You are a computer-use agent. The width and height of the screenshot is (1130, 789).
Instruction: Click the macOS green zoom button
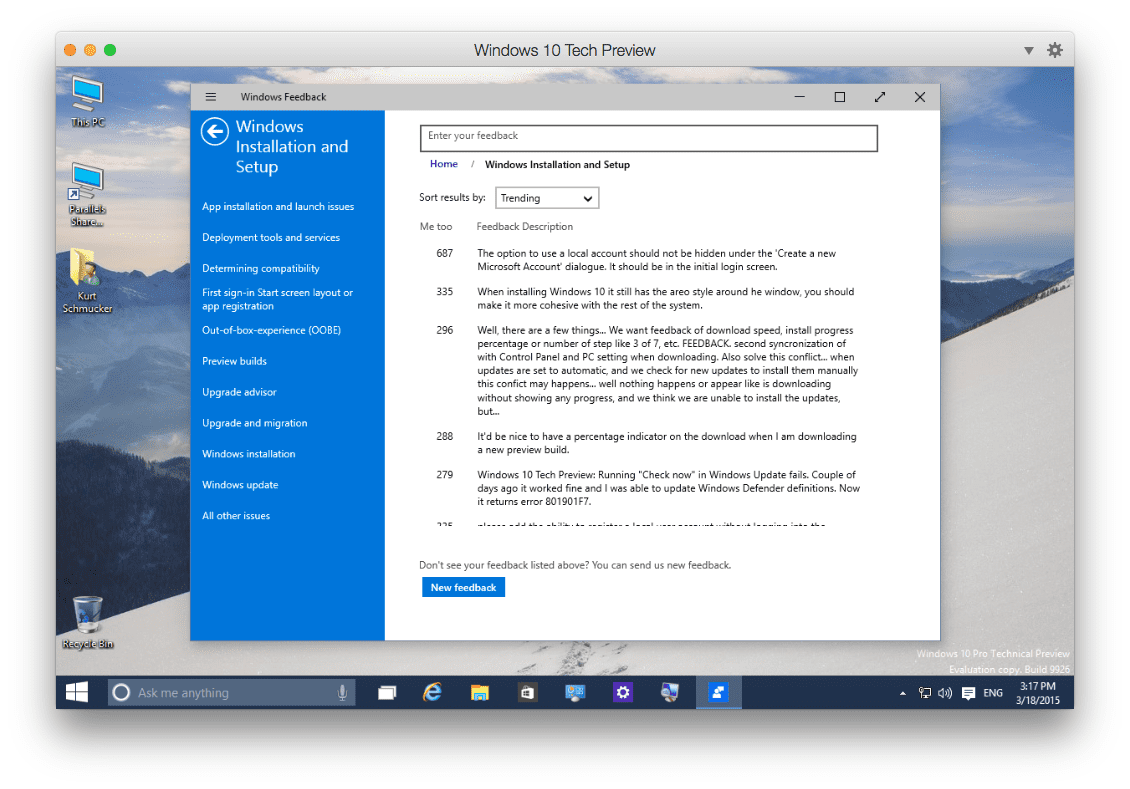coord(110,50)
